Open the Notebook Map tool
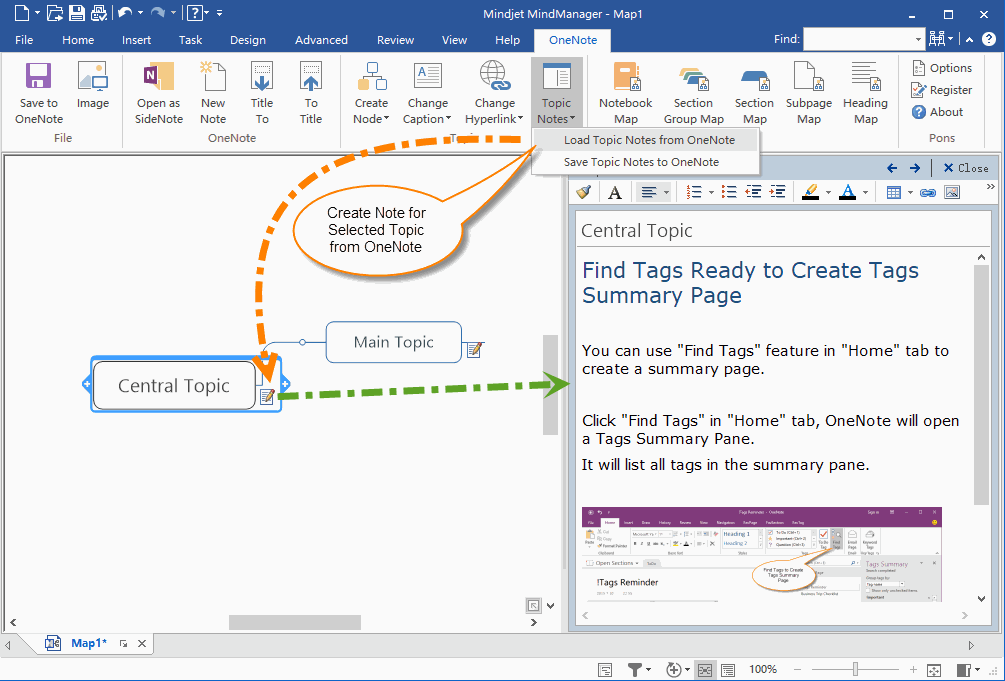1005x681 pixels. (626, 93)
